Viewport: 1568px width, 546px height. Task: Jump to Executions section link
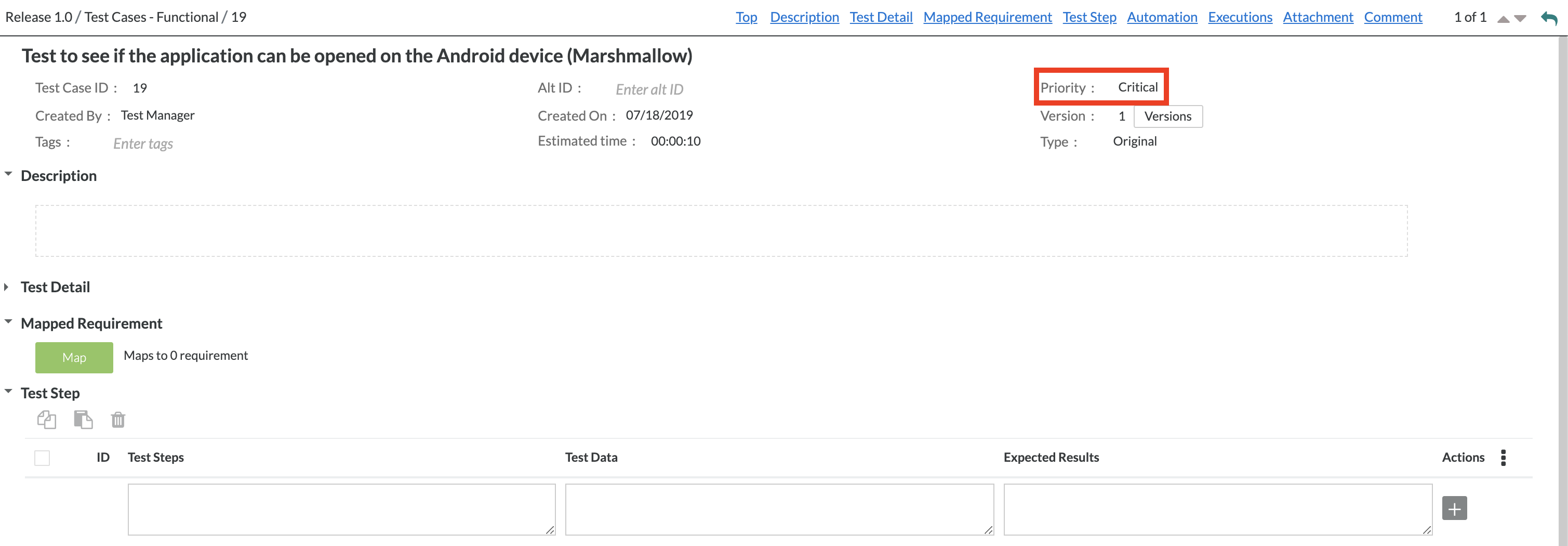tap(1240, 17)
